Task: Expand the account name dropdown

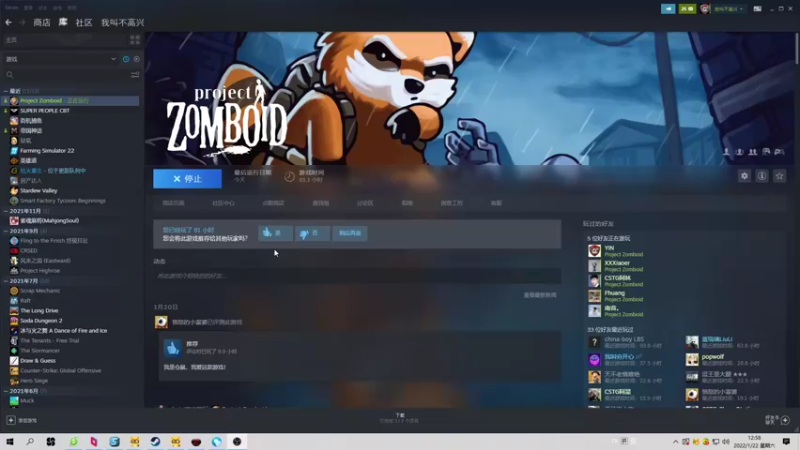Action: pos(729,9)
